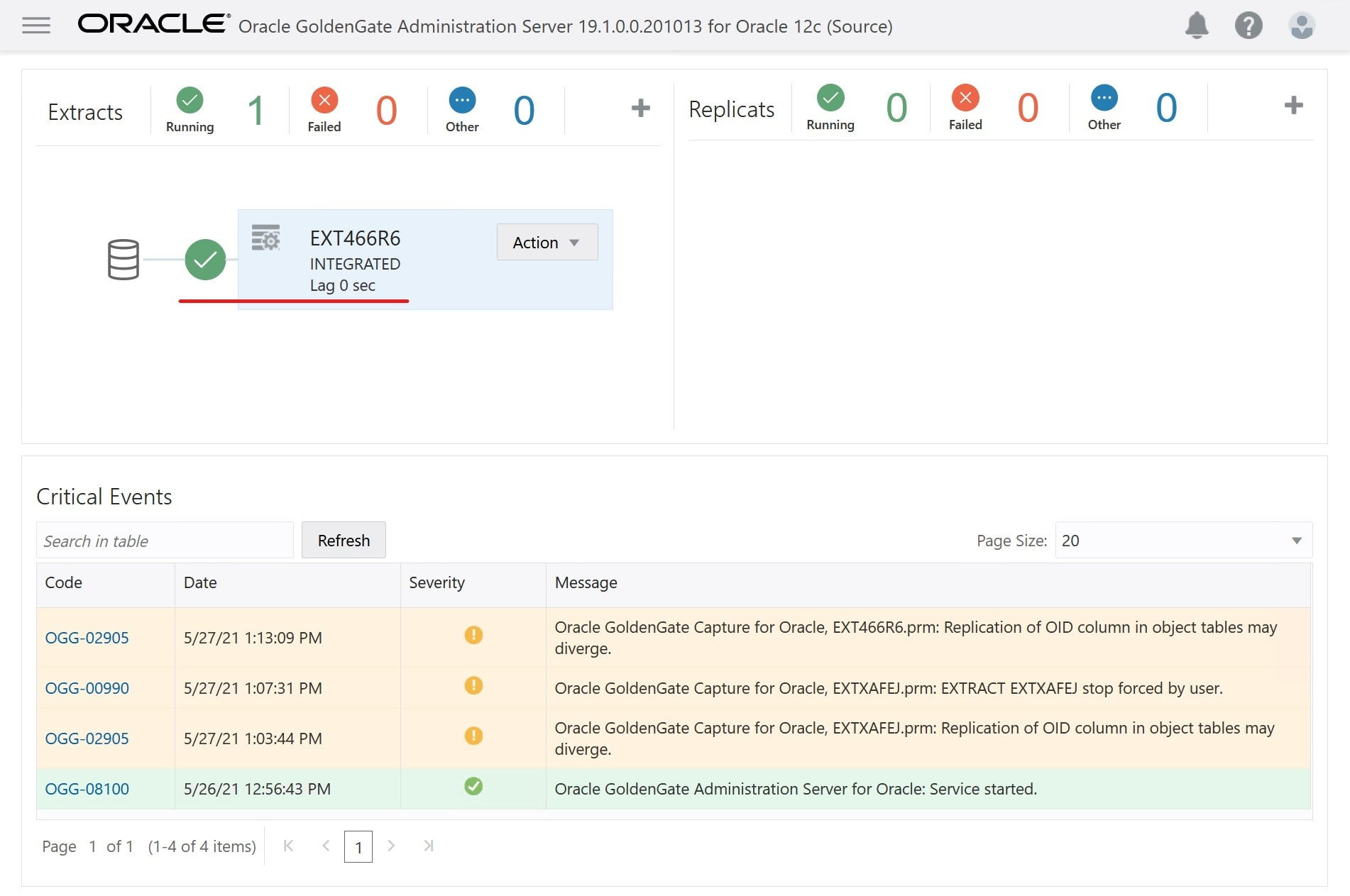
Task: Go to the next page arrow
Action: tap(391, 846)
